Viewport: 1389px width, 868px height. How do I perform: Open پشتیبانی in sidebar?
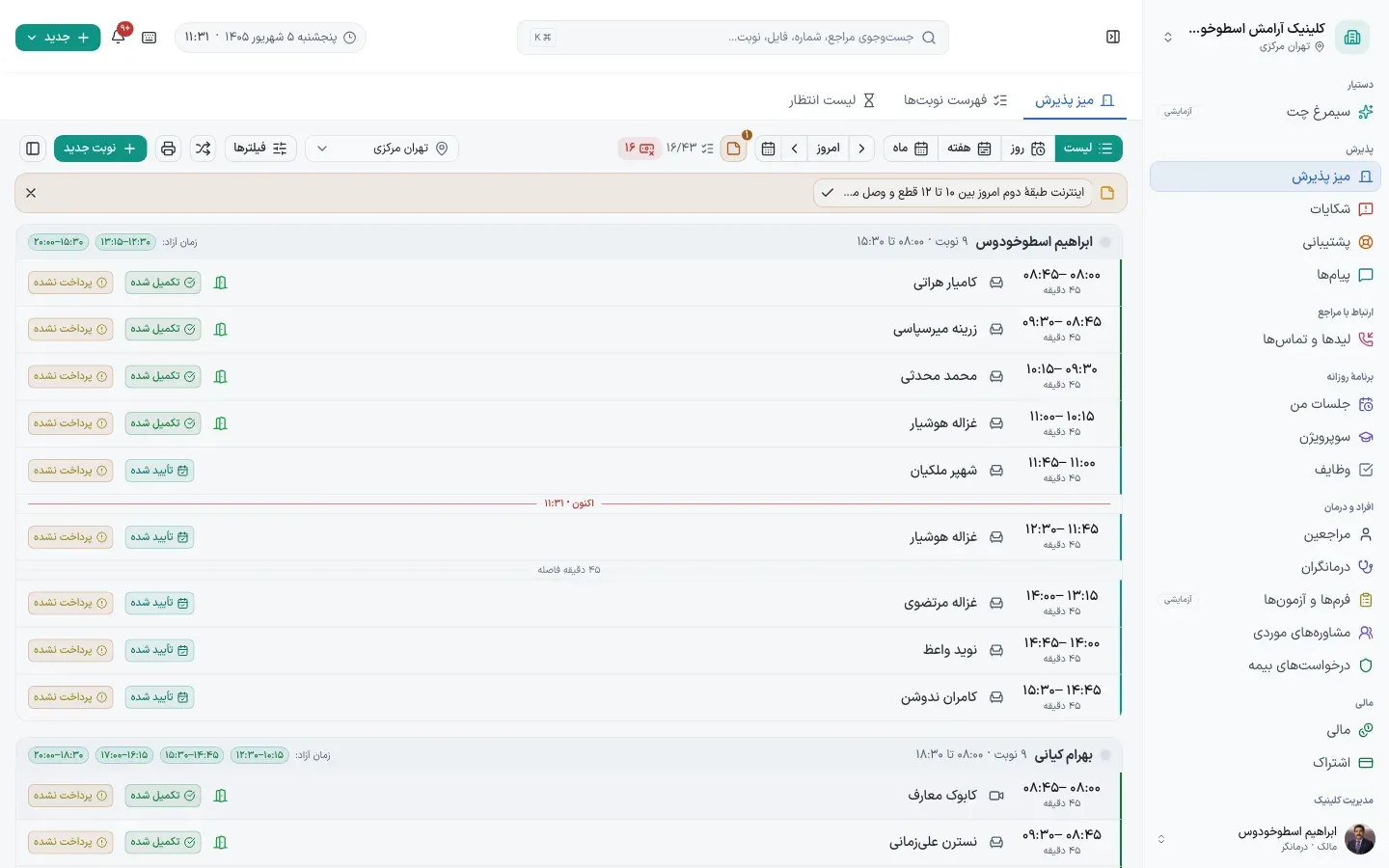(1266, 242)
